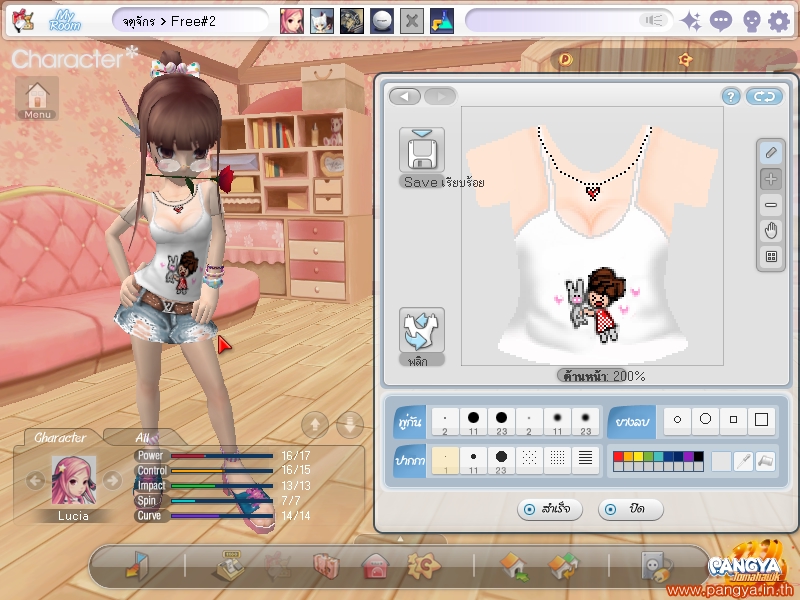Viewport: 800px width, 600px height.
Task: Click the ปิด close button
Action: point(631,509)
